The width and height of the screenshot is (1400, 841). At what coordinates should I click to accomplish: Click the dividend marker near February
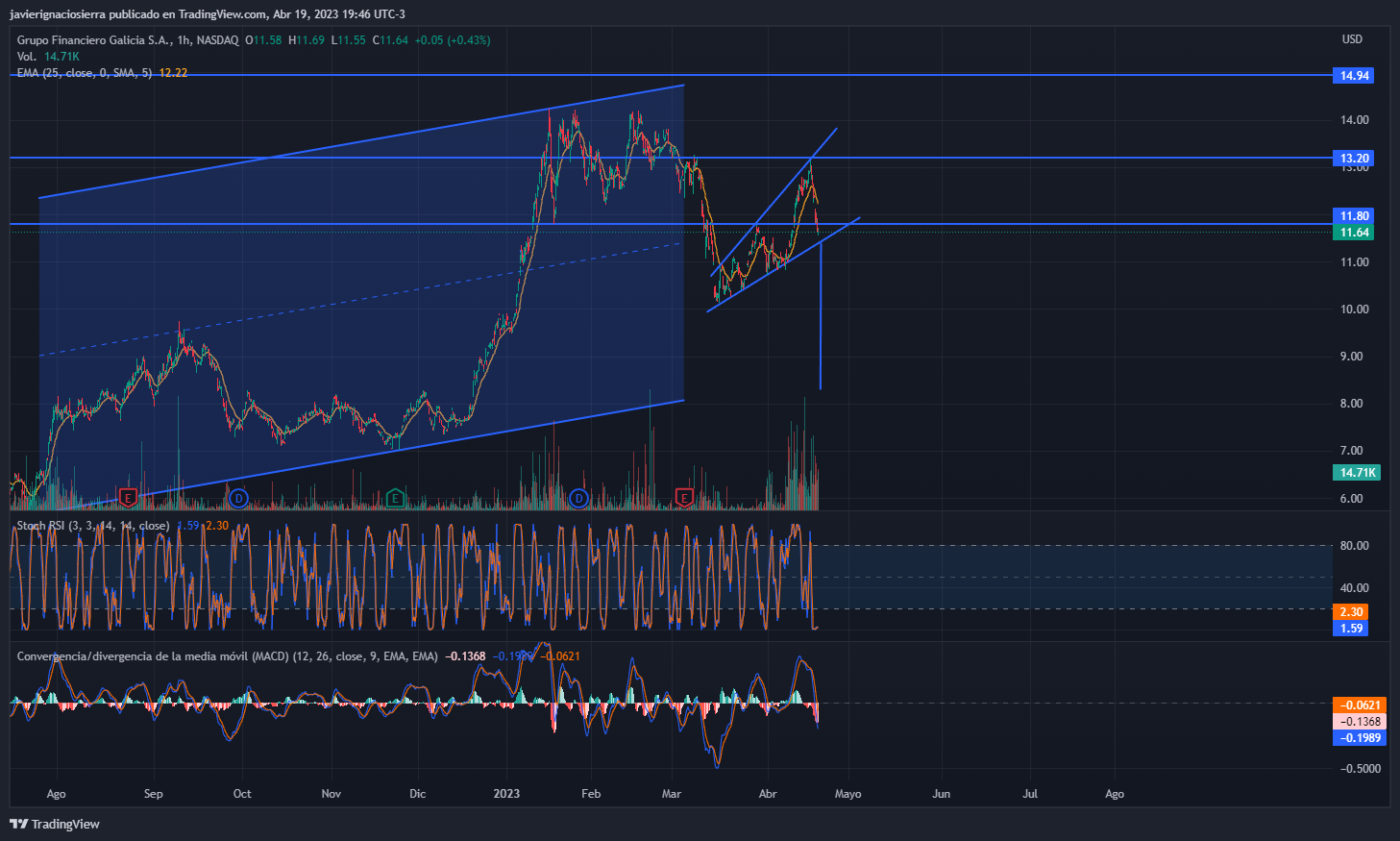(578, 498)
